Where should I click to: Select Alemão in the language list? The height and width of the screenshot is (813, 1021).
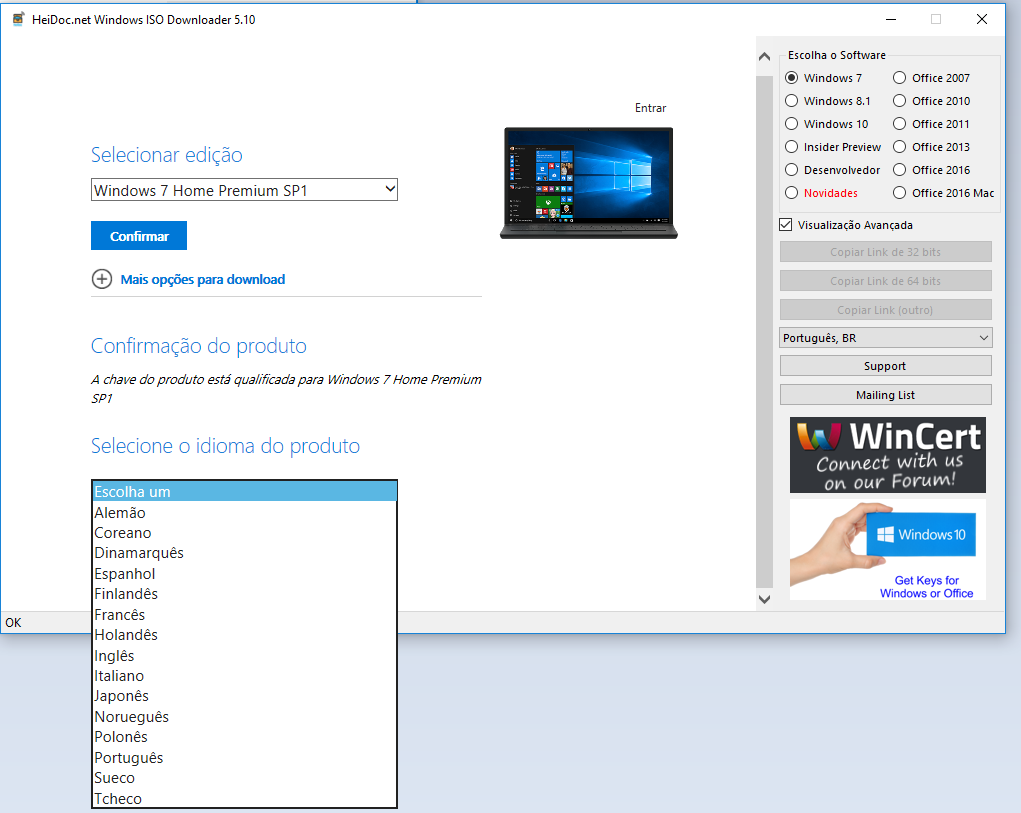click(x=244, y=512)
